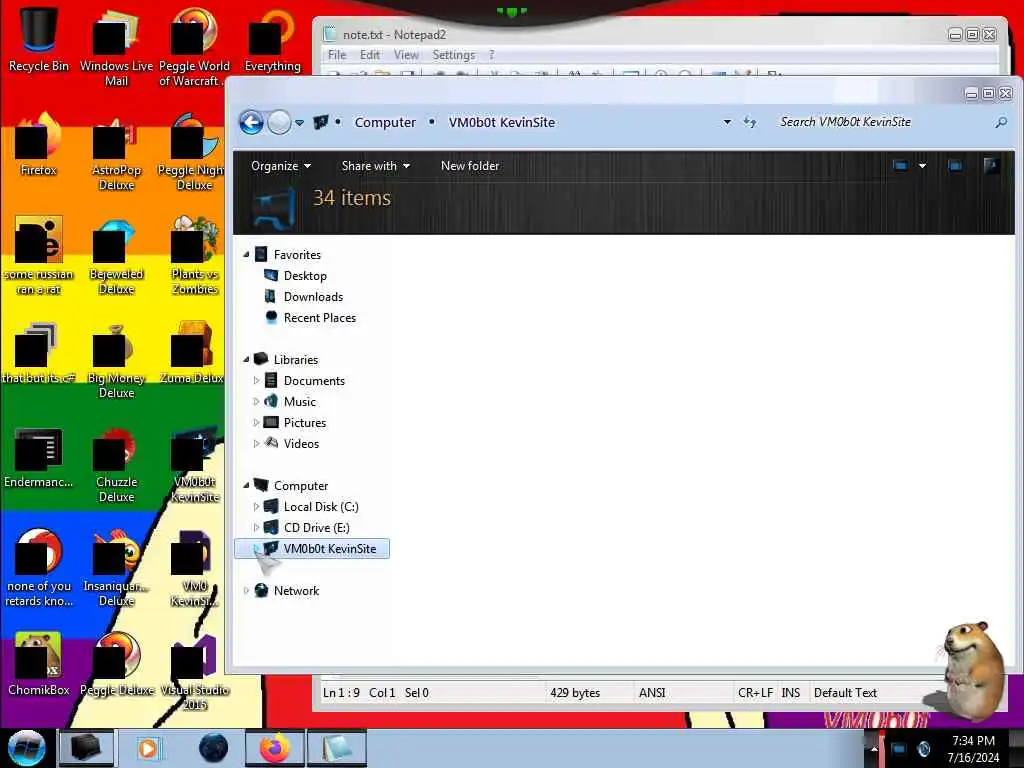Collapse the Favorites tree group
The width and height of the screenshot is (1024, 768).
[246, 255]
